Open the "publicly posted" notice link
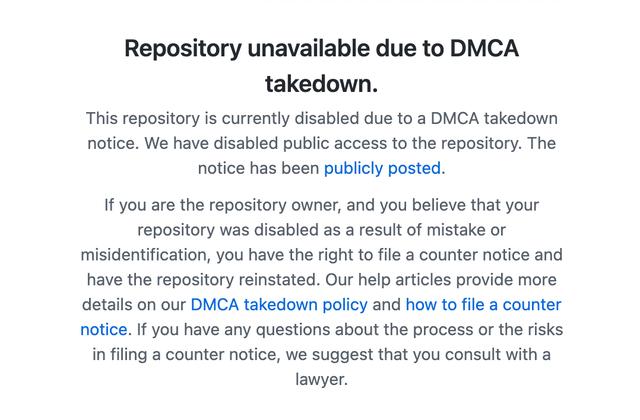640x420 pixels. pyautogui.click(x=382, y=168)
